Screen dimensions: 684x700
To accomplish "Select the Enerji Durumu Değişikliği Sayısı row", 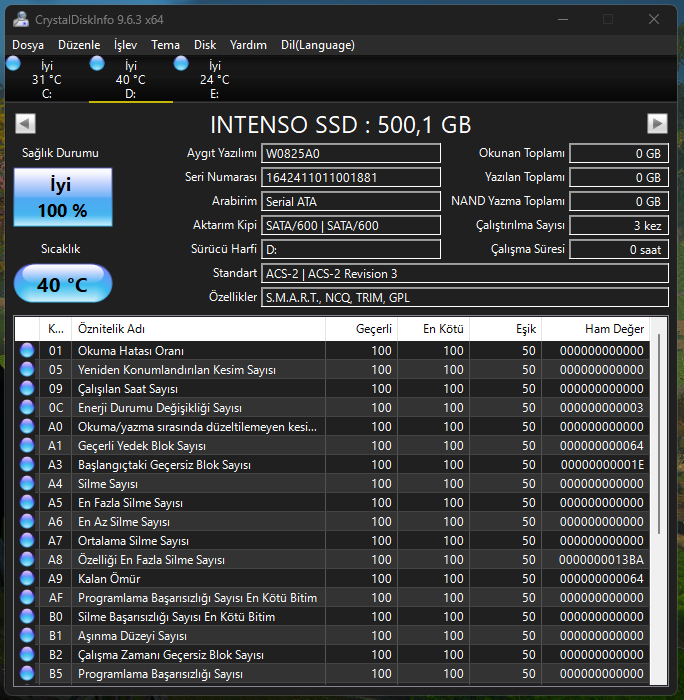I will click(x=332, y=408).
